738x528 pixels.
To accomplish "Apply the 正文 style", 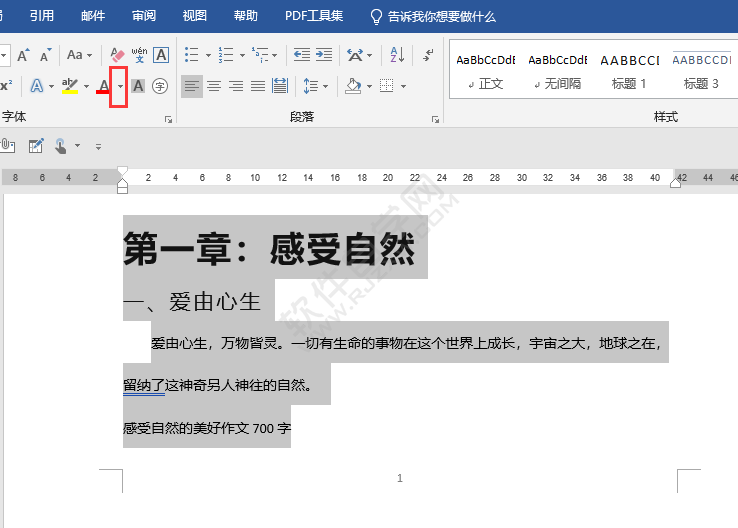I will [486, 71].
